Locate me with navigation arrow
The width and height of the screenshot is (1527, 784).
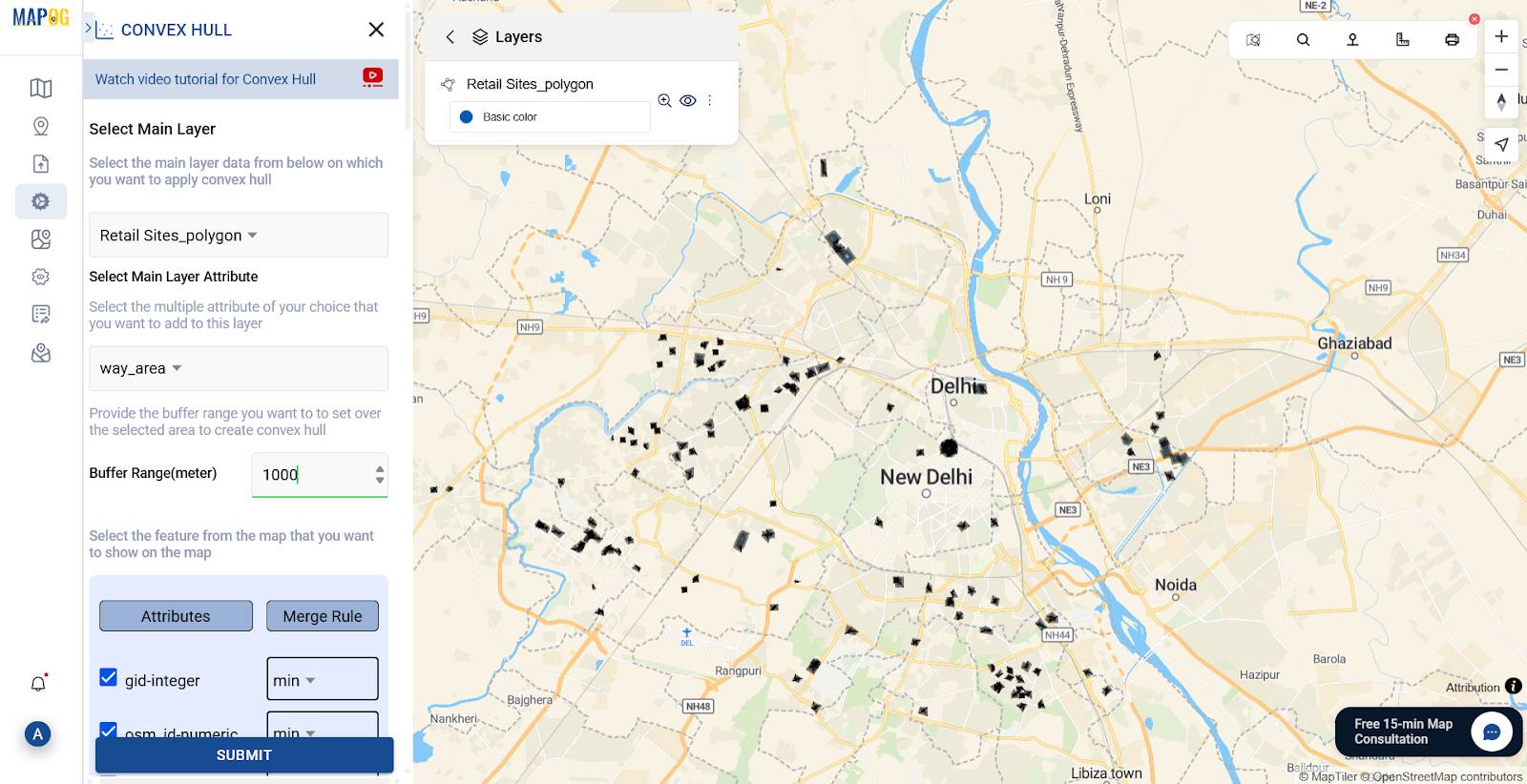pyautogui.click(x=1501, y=144)
